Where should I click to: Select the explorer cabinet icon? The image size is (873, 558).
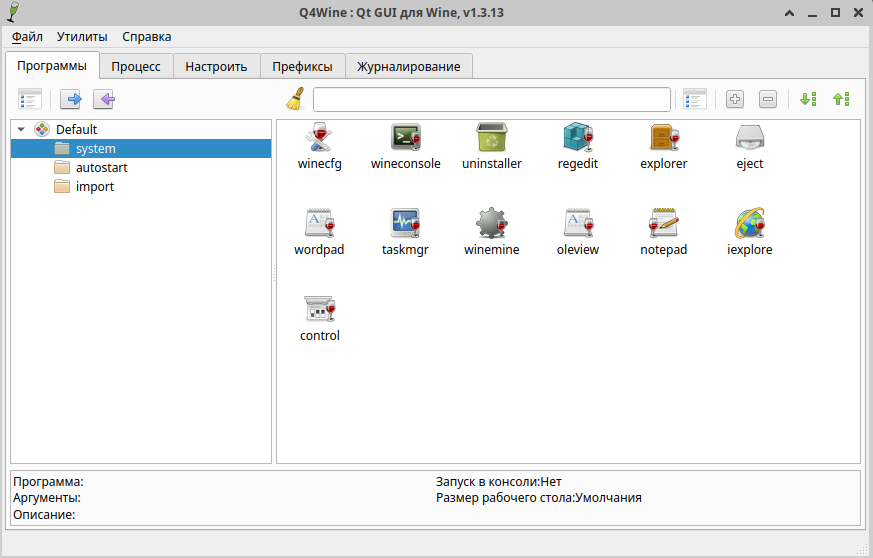click(664, 138)
